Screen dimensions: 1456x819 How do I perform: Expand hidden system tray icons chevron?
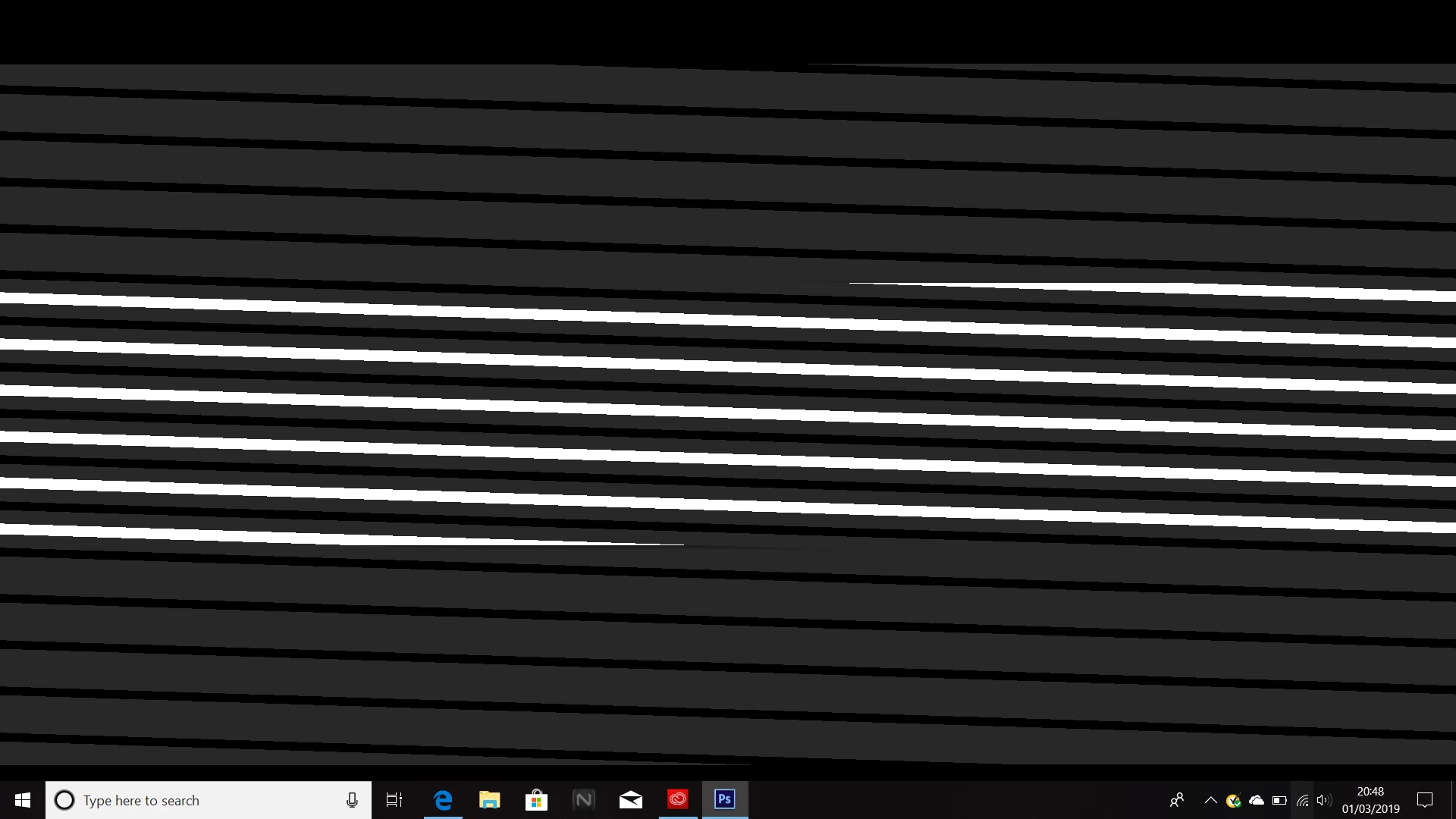tap(1210, 800)
